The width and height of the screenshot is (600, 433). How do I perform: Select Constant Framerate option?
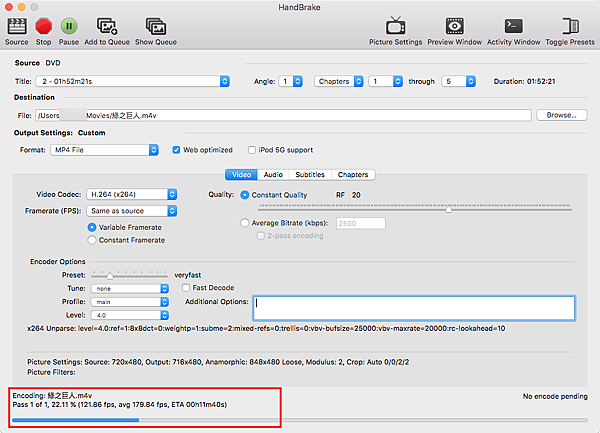(92, 240)
